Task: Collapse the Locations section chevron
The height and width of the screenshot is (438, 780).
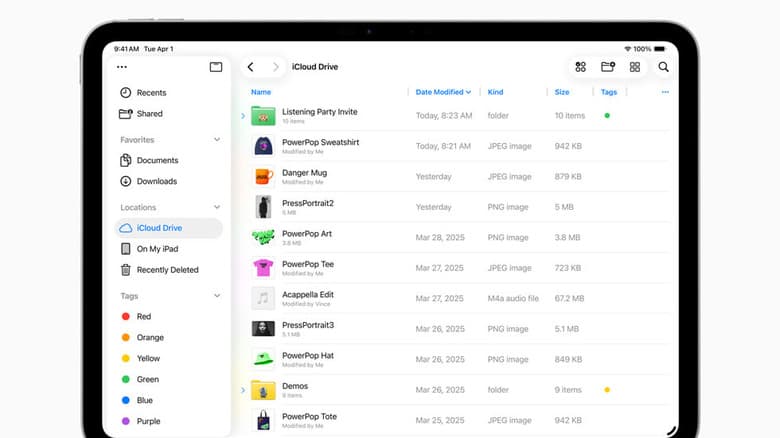Action: click(x=217, y=208)
